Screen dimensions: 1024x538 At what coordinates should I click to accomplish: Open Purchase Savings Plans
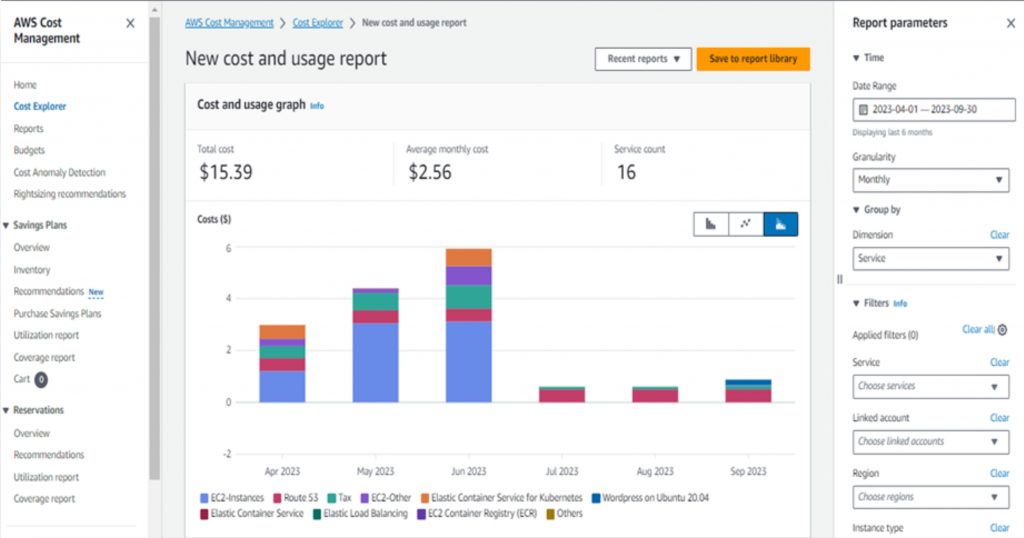click(57, 313)
